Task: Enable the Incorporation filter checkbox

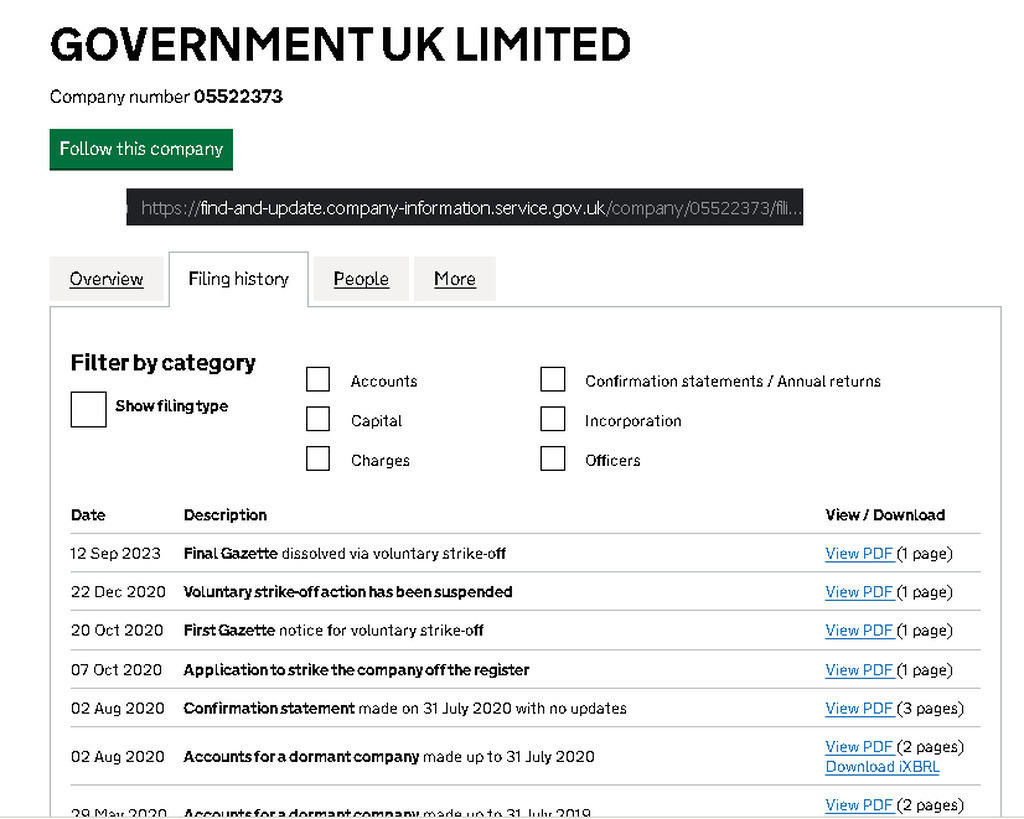Action: tap(553, 419)
